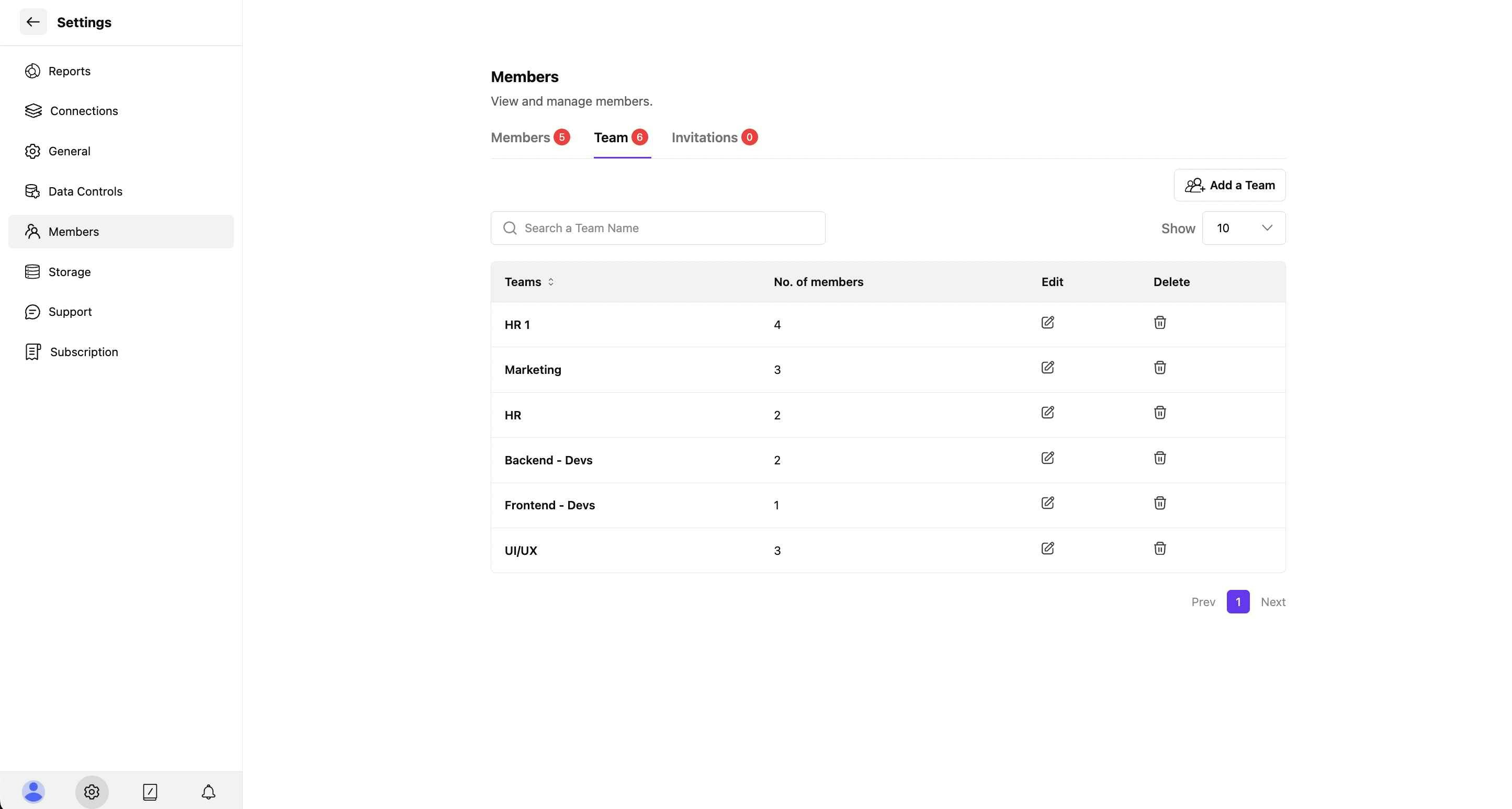The width and height of the screenshot is (1512, 809).
Task: Open the Show 10 rows dropdown
Action: click(1243, 227)
